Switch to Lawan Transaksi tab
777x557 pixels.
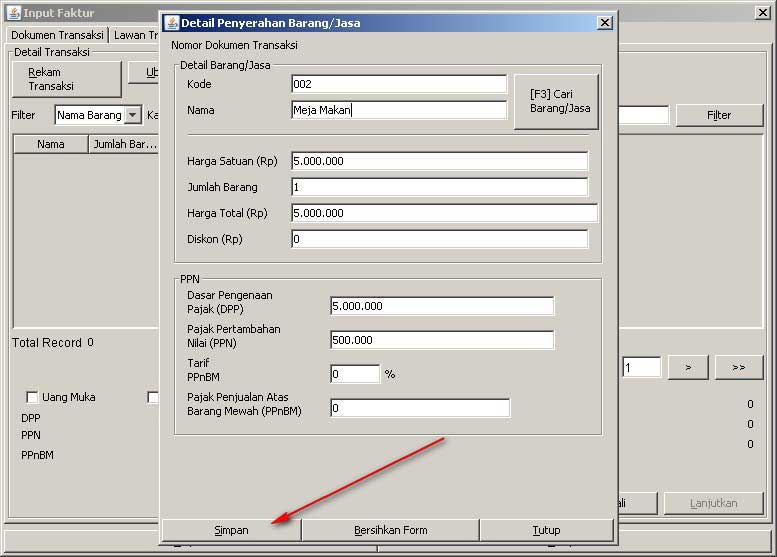coord(135,35)
